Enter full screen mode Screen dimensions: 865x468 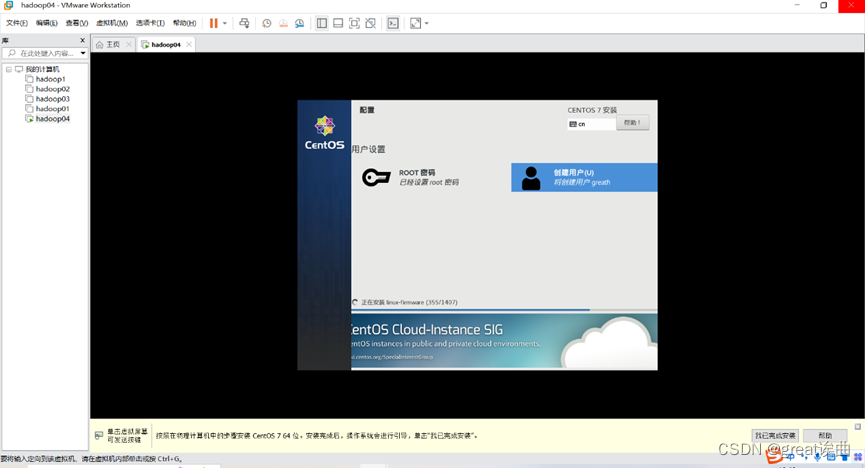[x=354, y=23]
